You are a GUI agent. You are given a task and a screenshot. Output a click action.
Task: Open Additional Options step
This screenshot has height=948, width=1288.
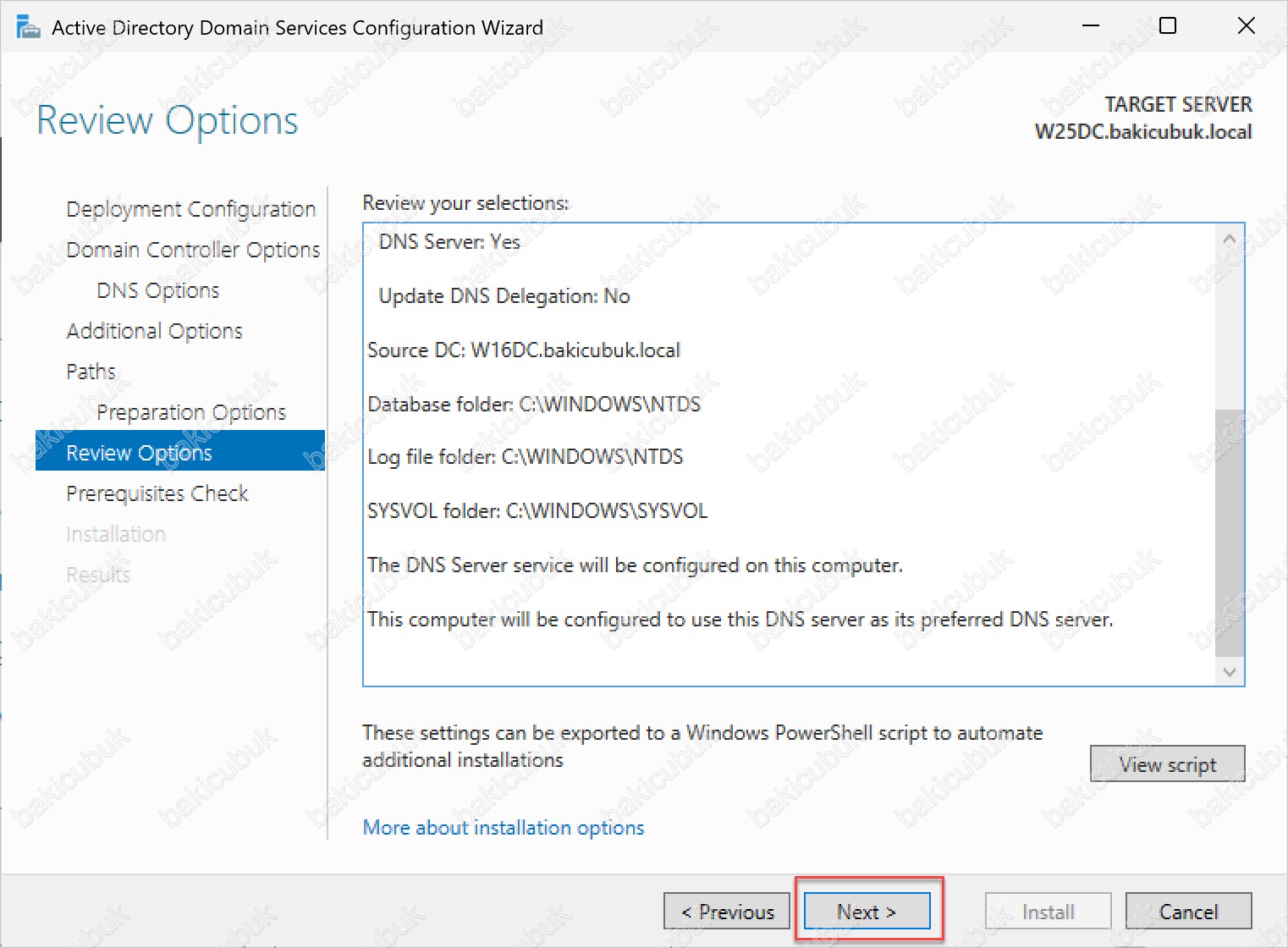(x=154, y=331)
